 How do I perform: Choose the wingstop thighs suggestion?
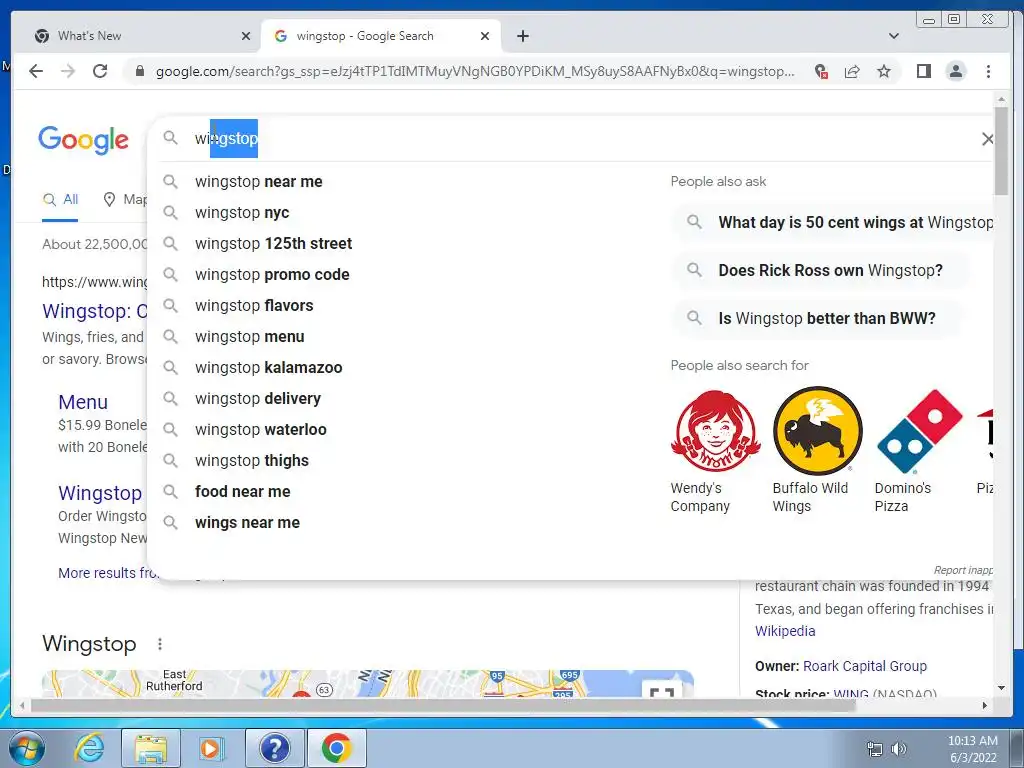[x=251, y=460]
